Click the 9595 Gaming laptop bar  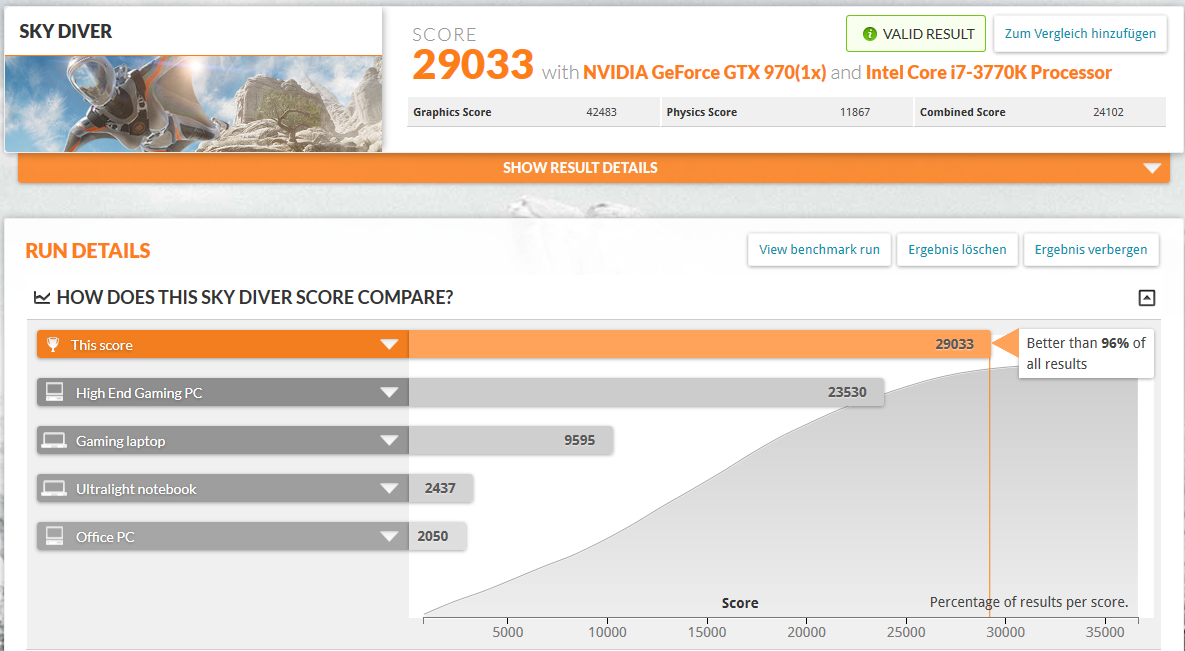pyautogui.click(x=511, y=440)
